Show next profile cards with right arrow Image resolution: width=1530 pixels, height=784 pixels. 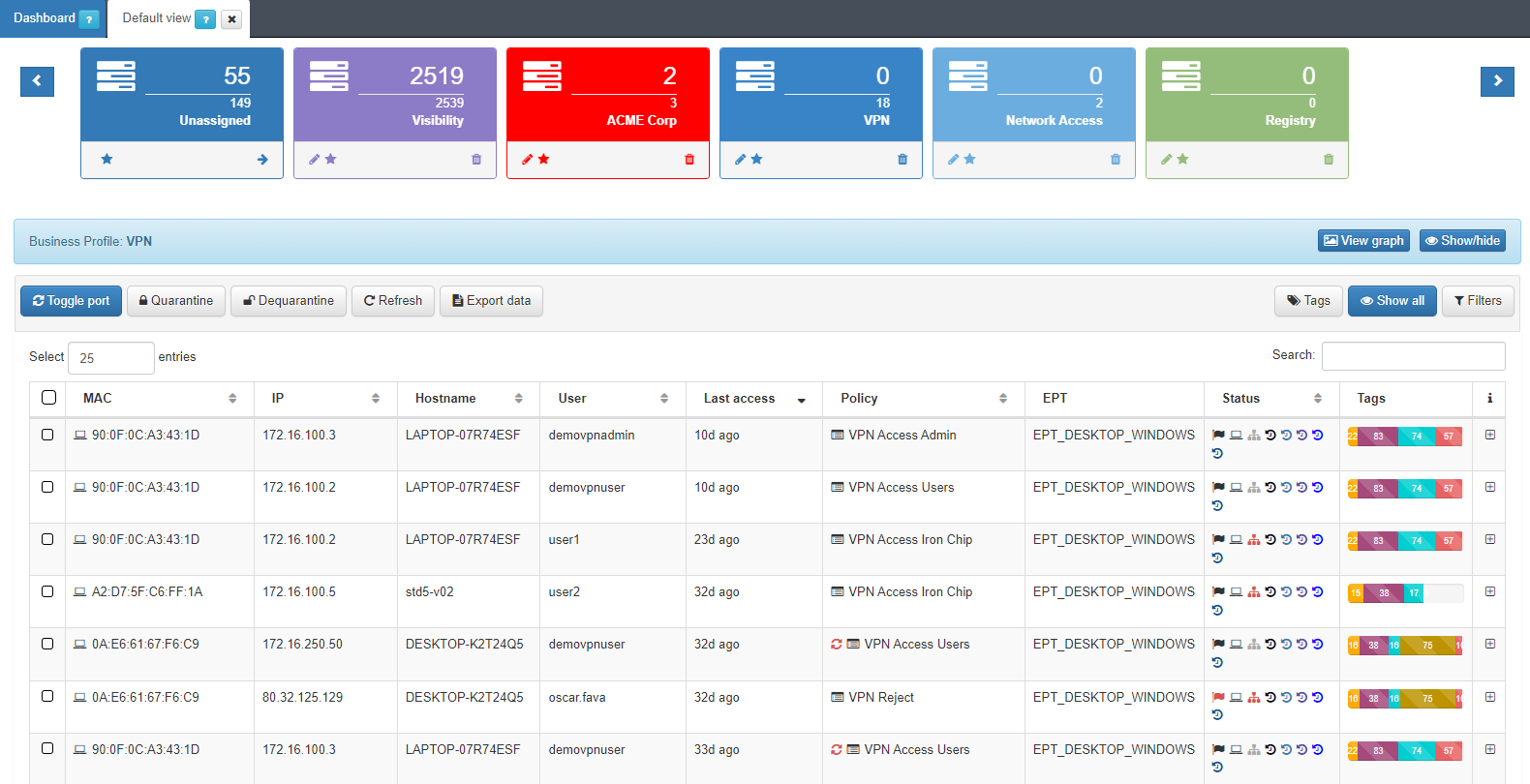(1497, 81)
